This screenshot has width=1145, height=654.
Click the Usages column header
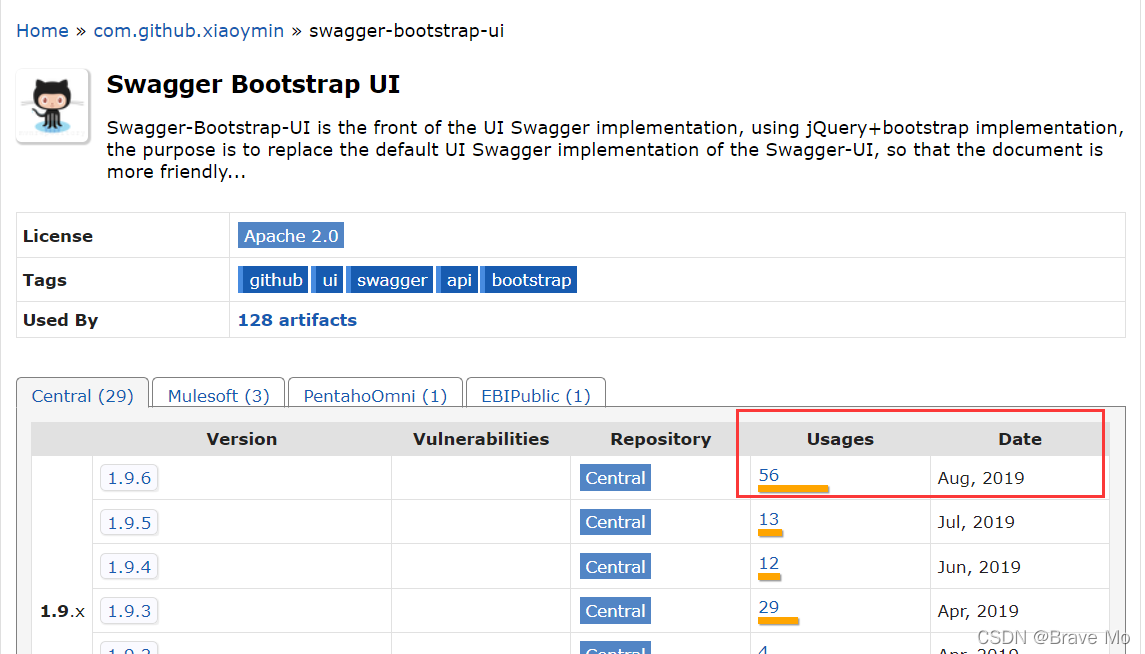[840, 439]
